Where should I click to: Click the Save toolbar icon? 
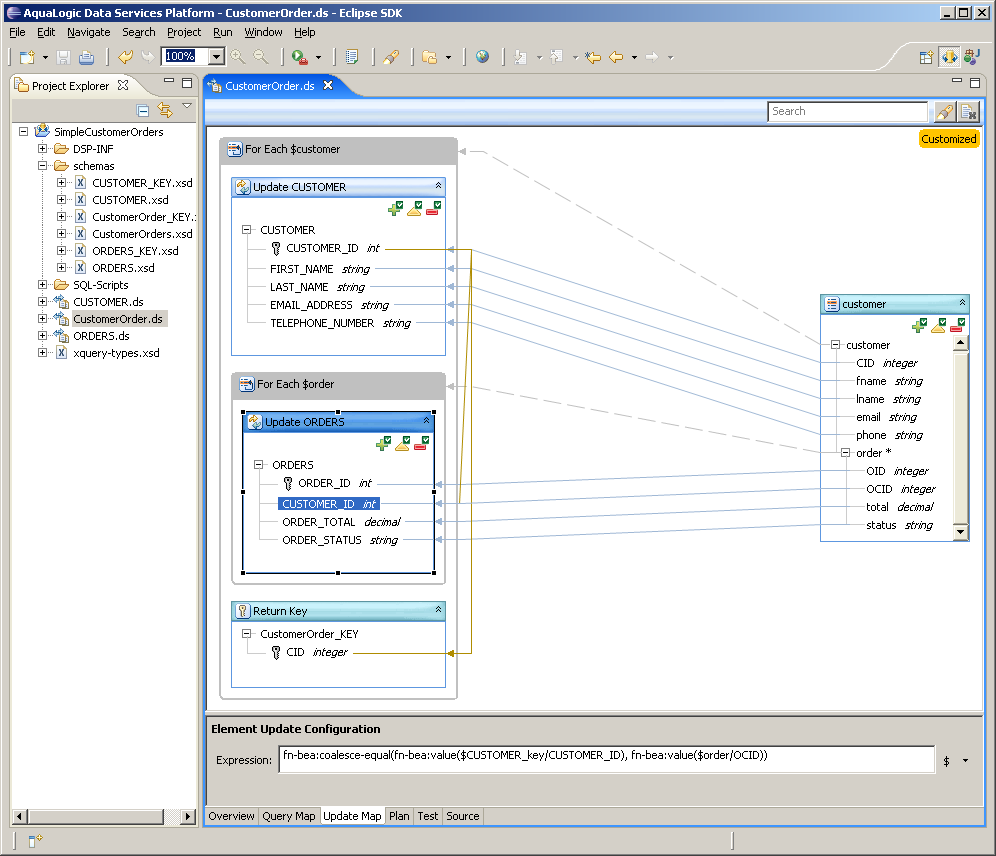64,57
